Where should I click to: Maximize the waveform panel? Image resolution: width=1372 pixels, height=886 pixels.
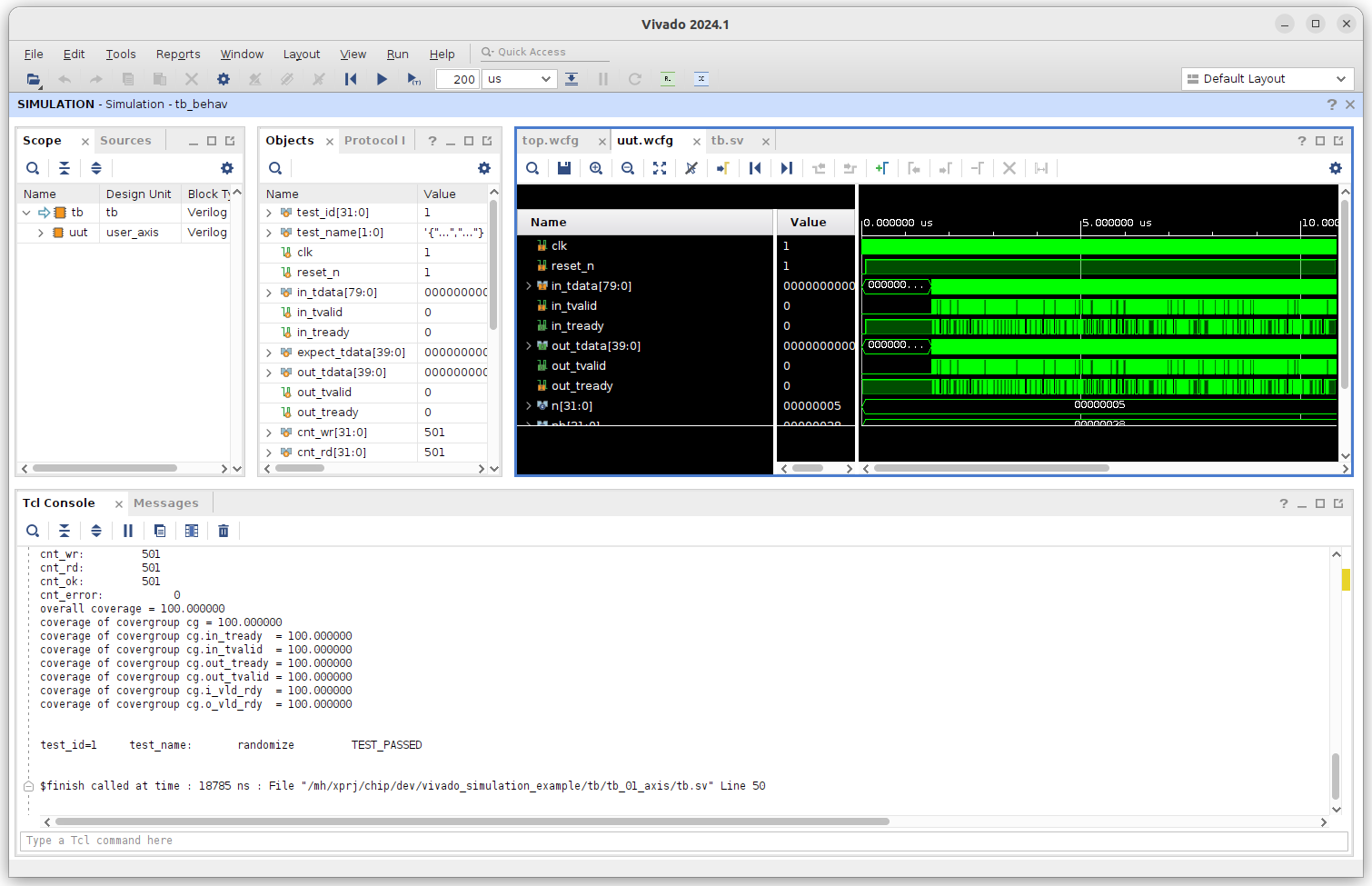[x=1320, y=141]
